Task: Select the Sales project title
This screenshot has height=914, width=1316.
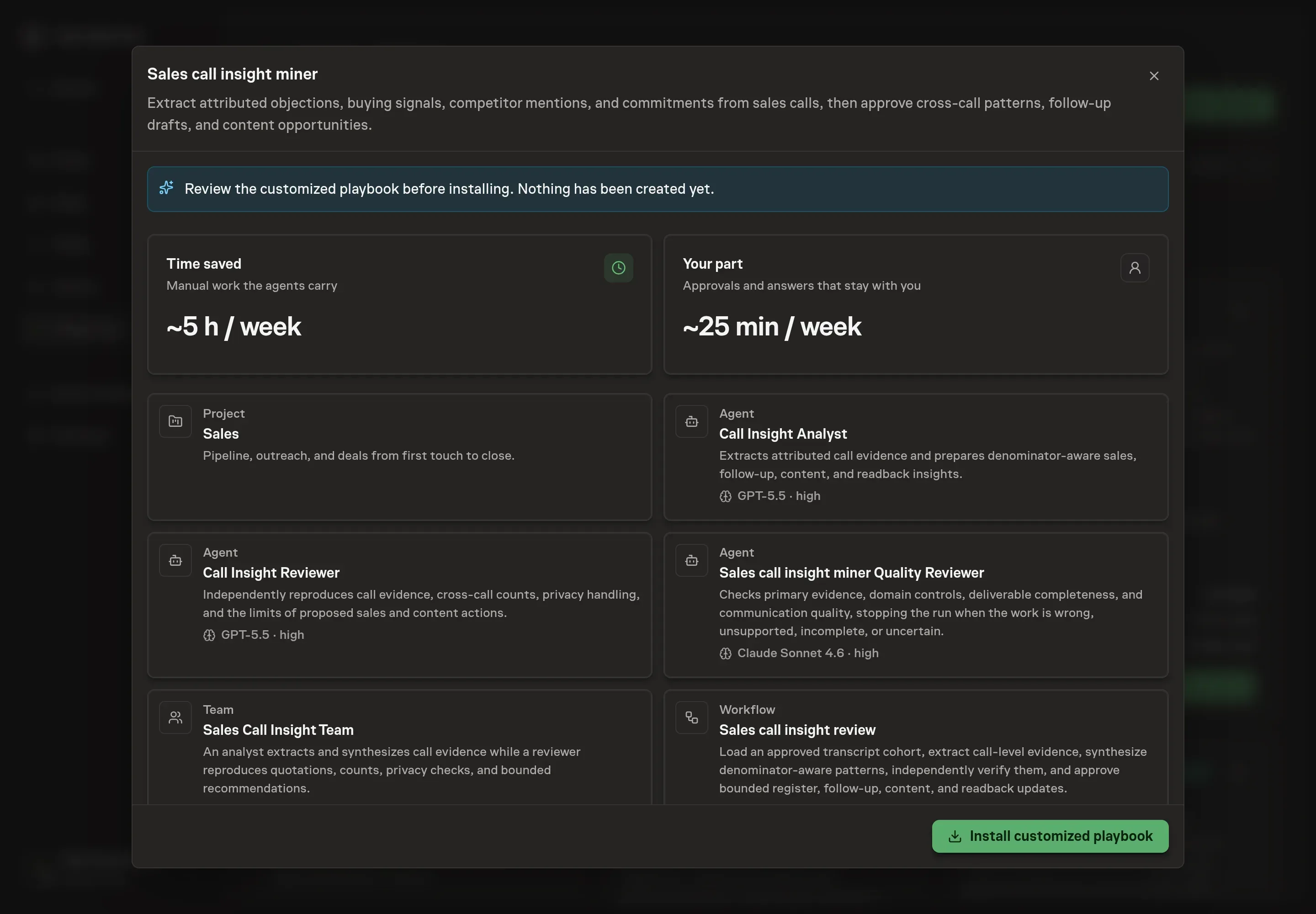Action: pos(221,434)
